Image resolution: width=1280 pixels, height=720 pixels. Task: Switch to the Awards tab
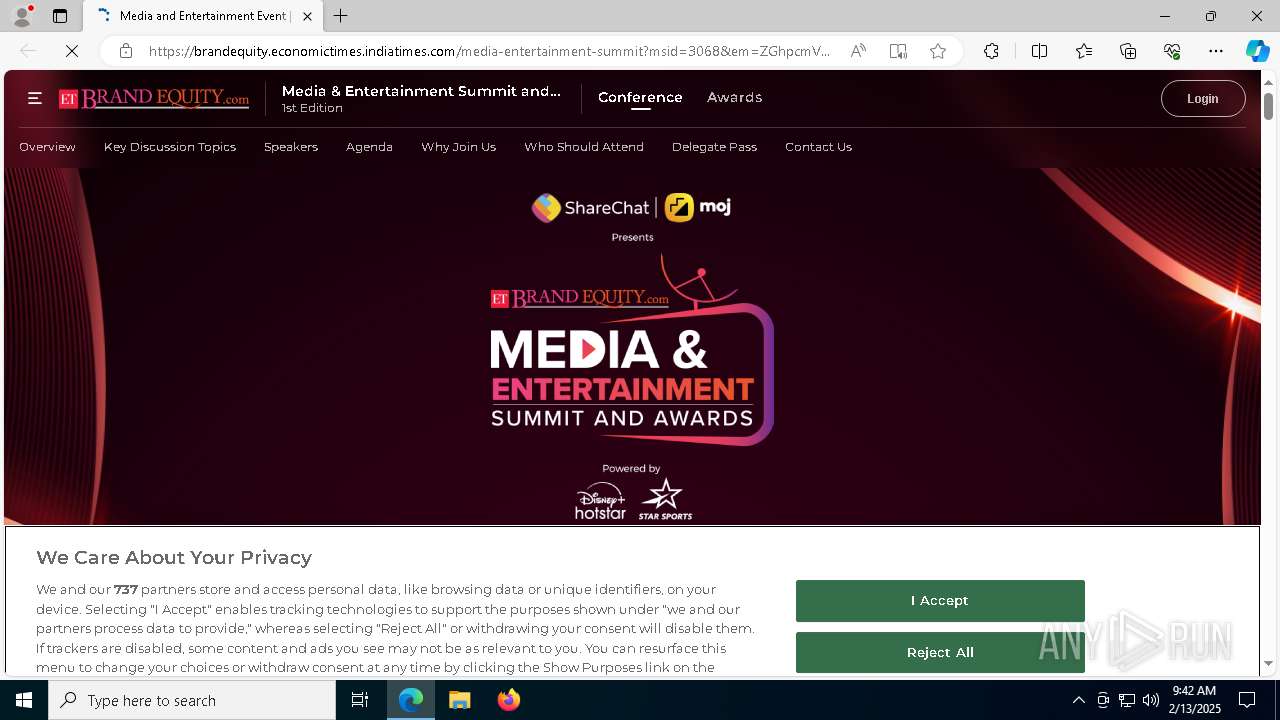coord(735,98)
